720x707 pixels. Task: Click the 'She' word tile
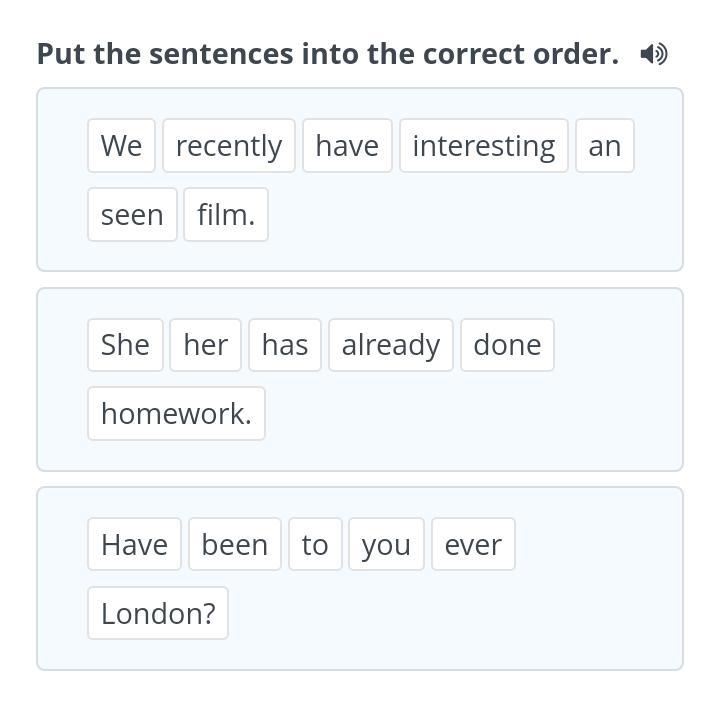point(125,345)
